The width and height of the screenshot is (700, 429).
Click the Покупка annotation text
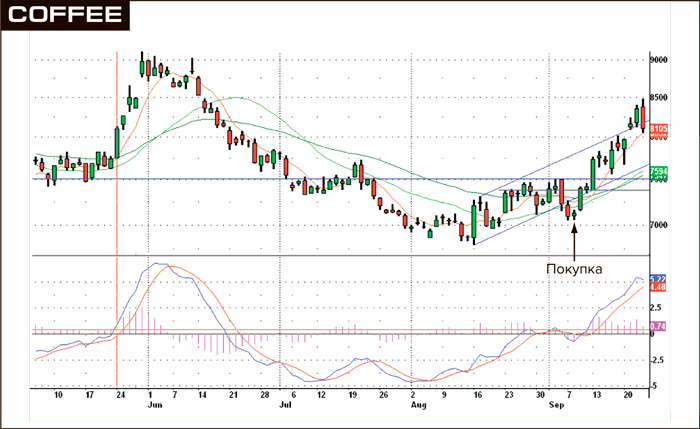(x=576, y=269)
